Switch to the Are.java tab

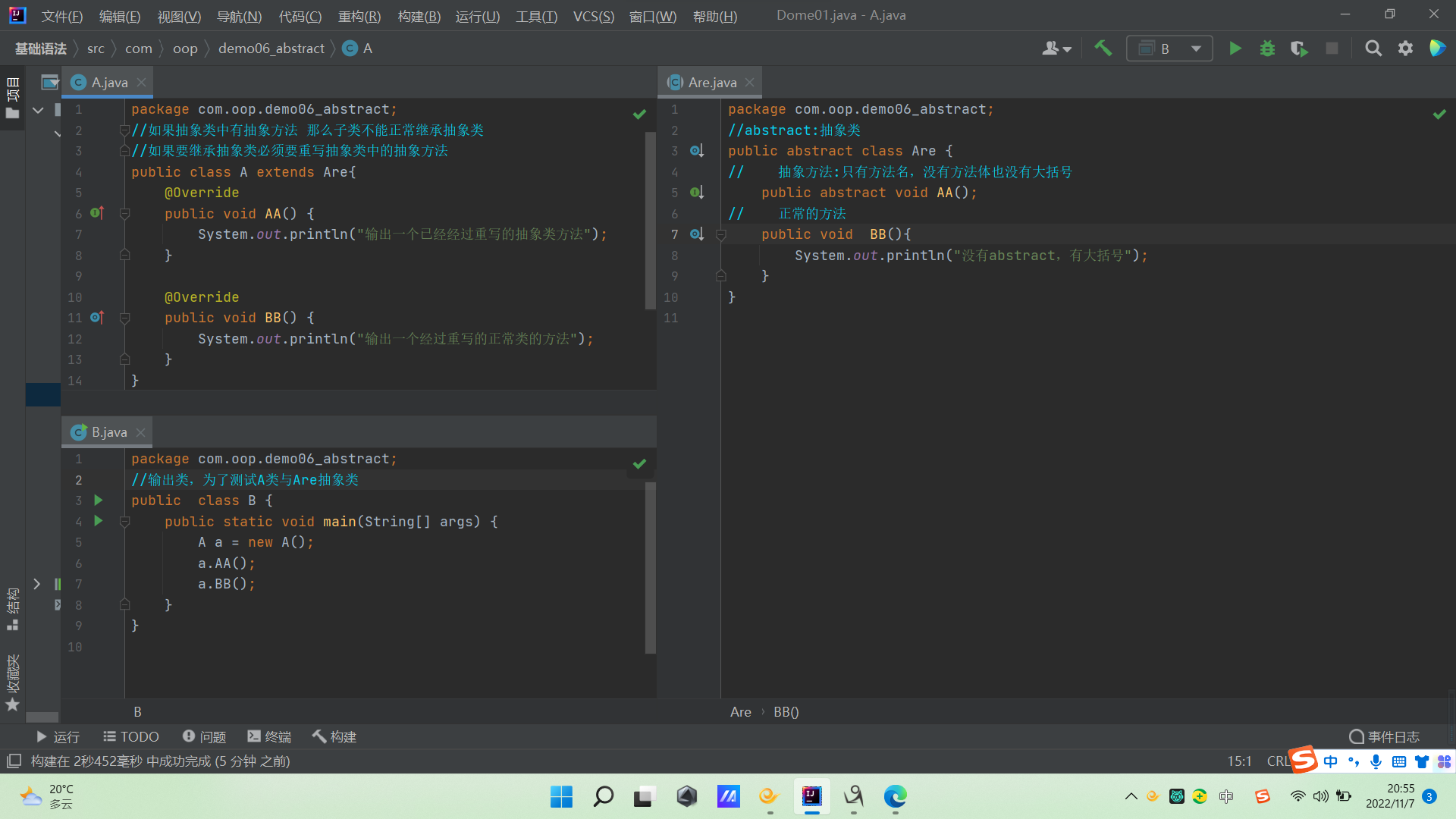[x=711, y=83]
